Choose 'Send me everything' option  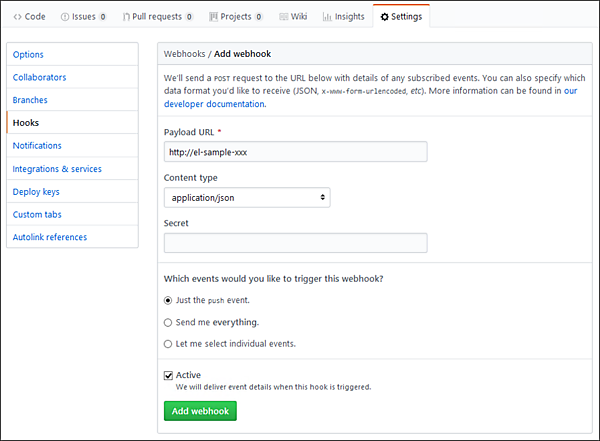[x=167, y=322]
